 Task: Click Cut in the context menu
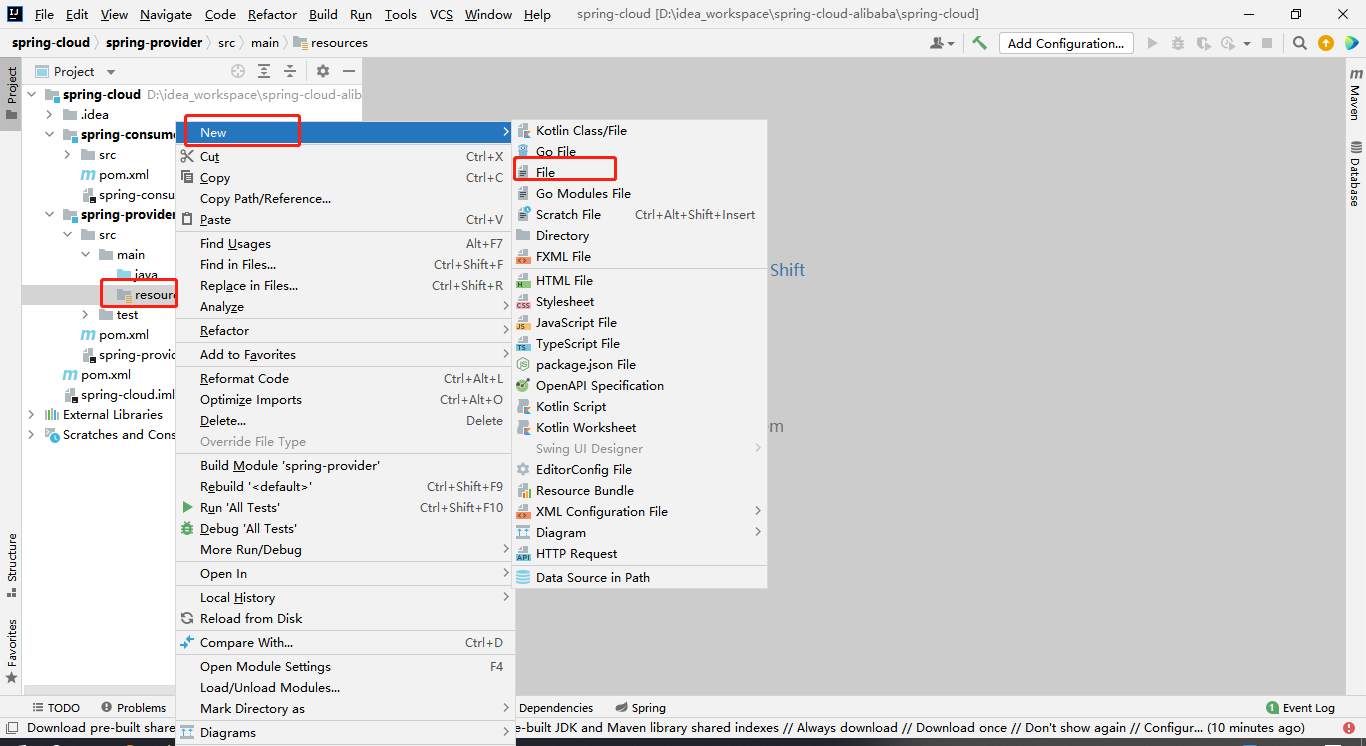[x=344, y=157]
